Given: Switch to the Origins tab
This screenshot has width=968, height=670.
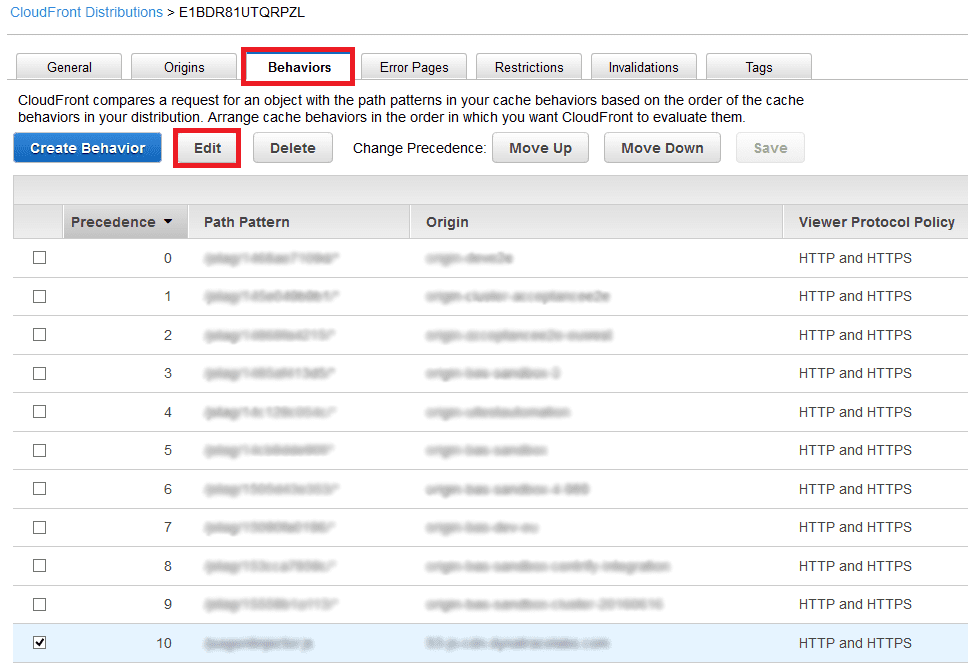Looking at the screenshot, I should (x=184, y=67).
